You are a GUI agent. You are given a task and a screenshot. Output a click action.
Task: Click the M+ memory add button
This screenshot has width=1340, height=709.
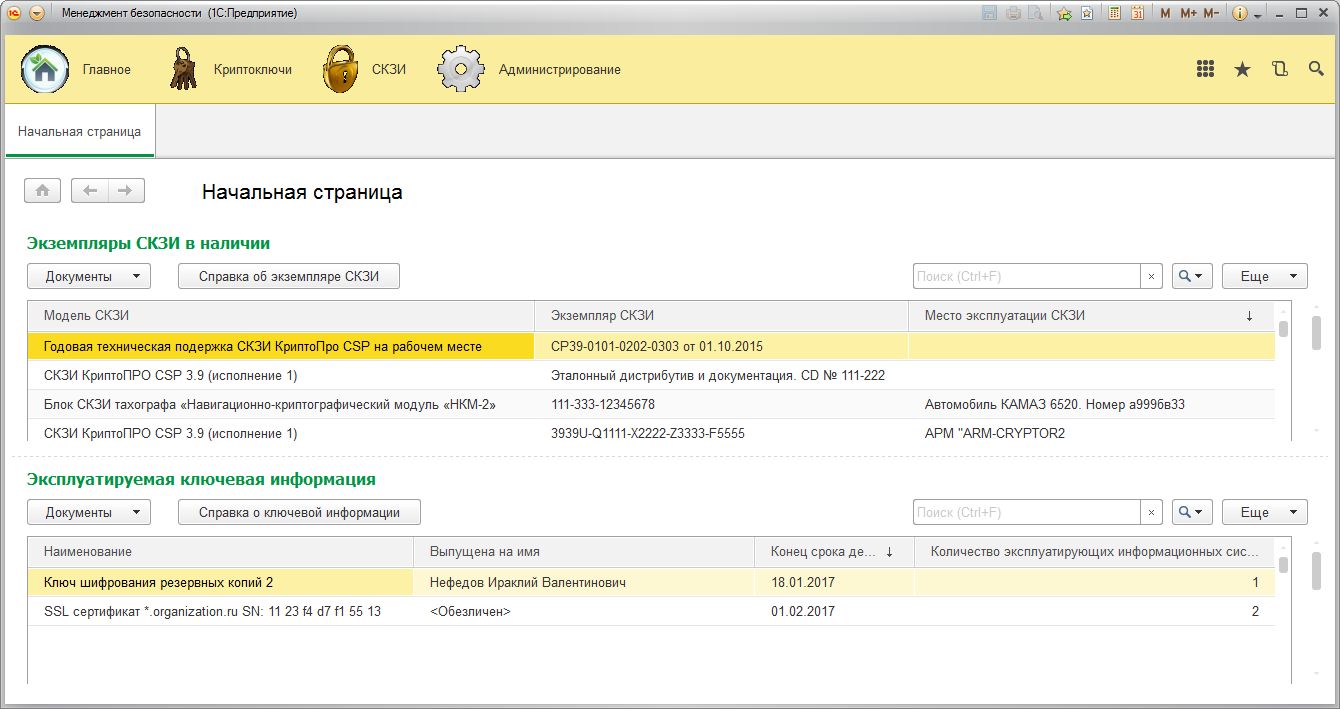[1188, 13]
